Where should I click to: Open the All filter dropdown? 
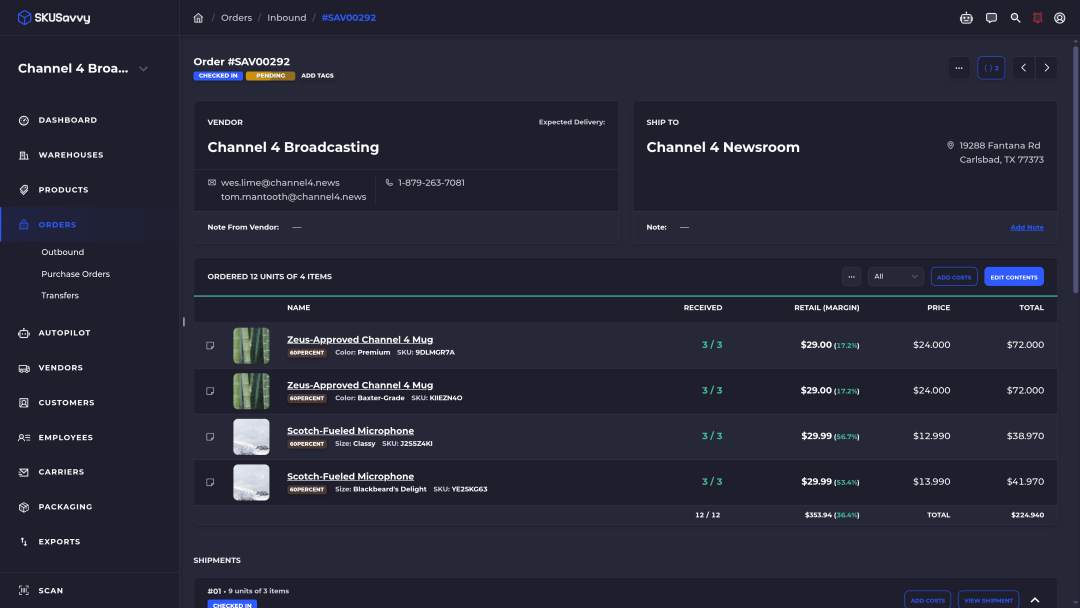pyautogui.click(x=895, y=277)
